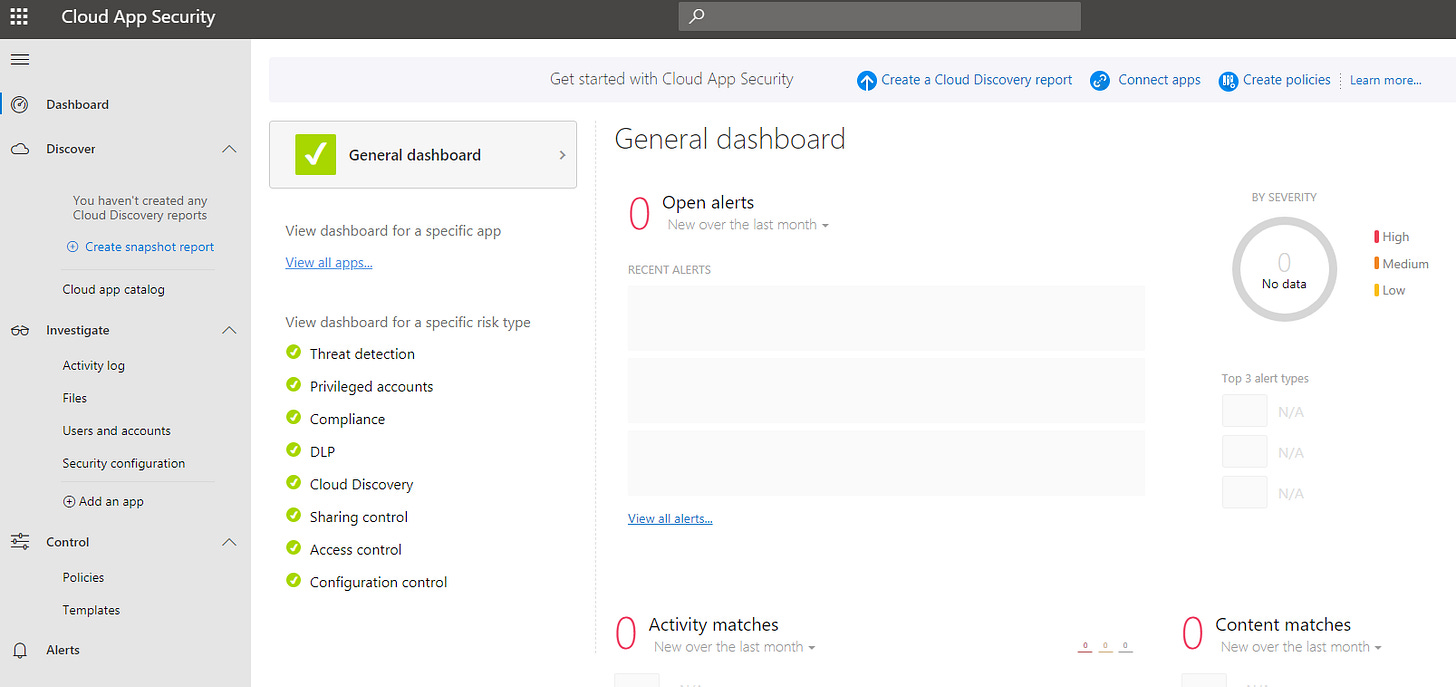Click the Add an app link

[111, 502]
